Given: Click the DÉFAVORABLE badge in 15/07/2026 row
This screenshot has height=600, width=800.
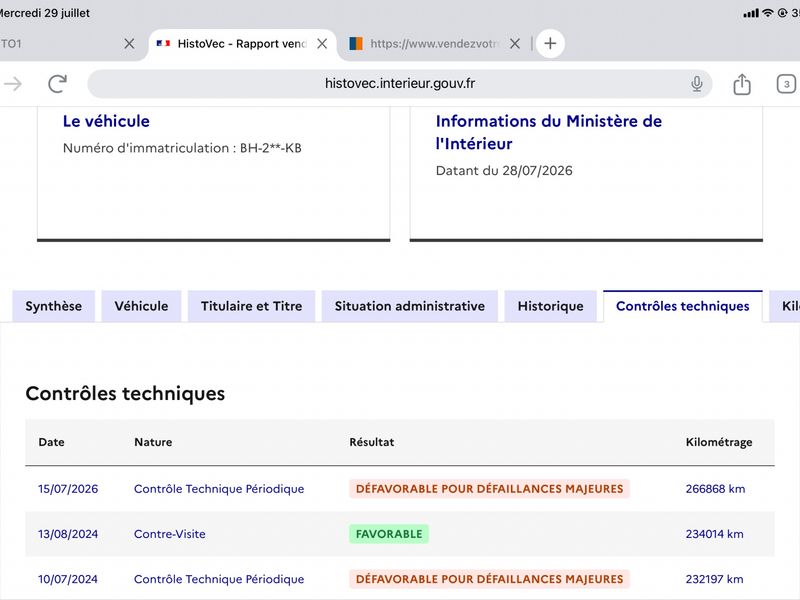Looking at the screenshot, I should [489, 489].
